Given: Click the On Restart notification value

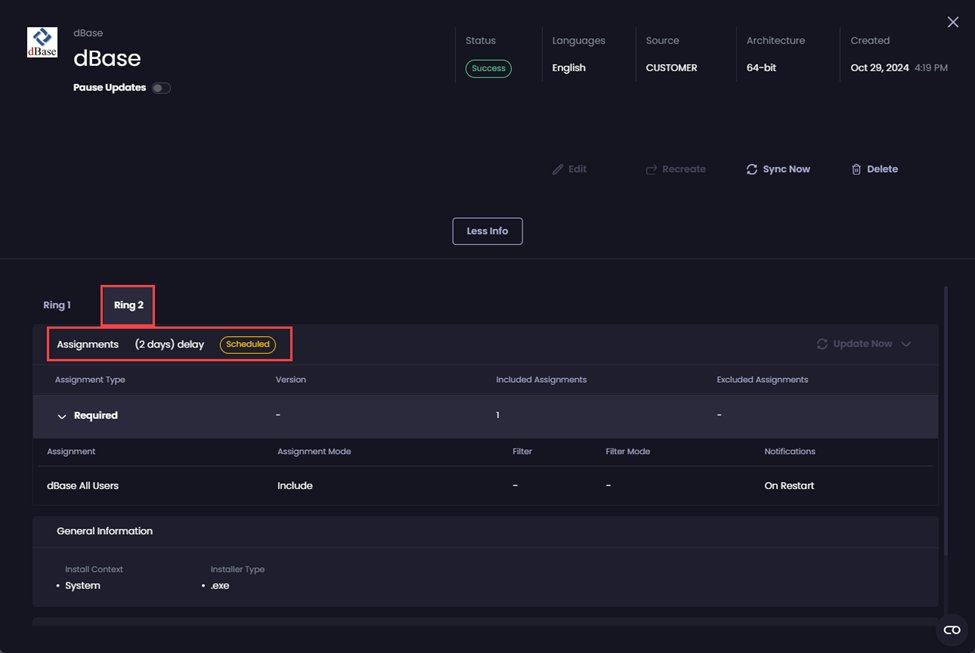Looking at the screenshot, I should 789,486.
